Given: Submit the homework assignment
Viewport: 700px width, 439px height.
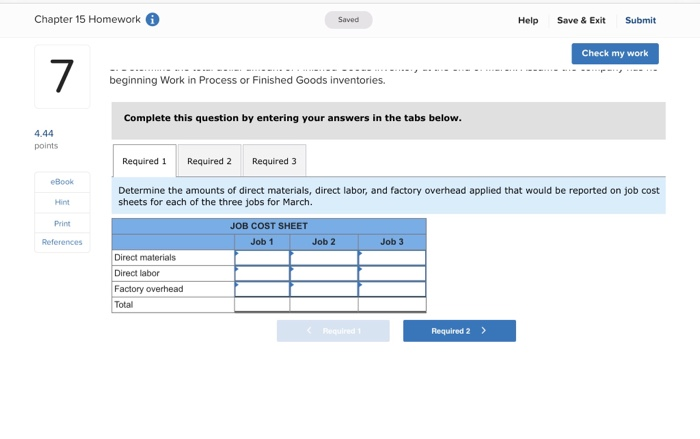Looking at the screenshot, I should [640, 20].
